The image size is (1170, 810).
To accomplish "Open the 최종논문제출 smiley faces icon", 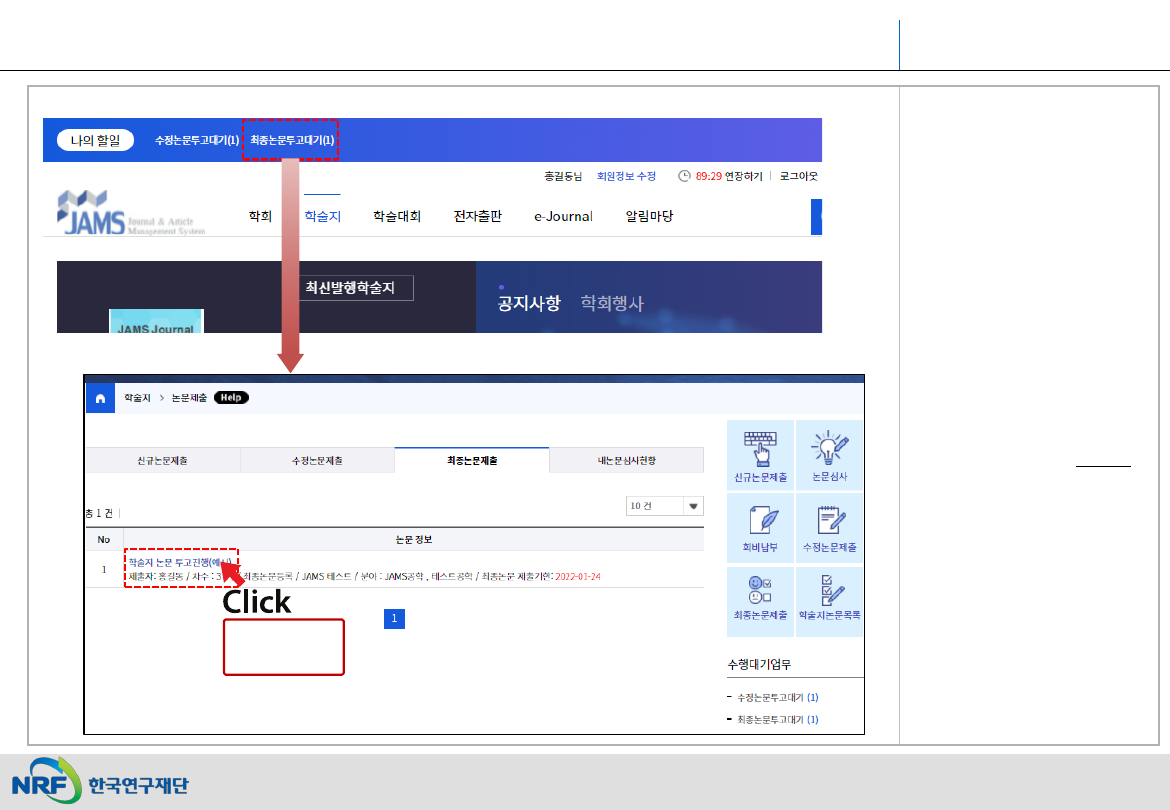I will [x=760, y=597].
